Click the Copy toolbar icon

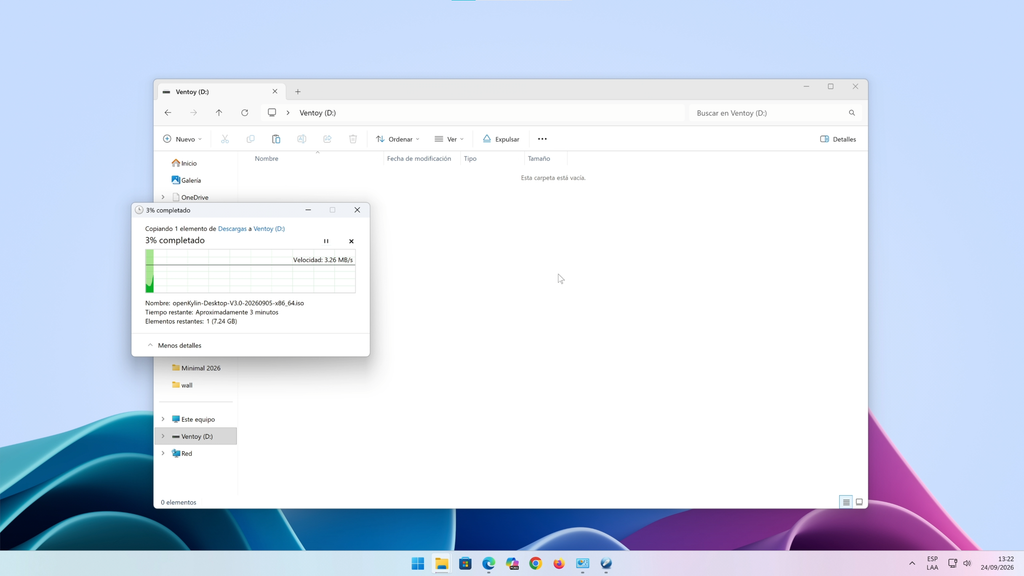(x=250, y=139)
